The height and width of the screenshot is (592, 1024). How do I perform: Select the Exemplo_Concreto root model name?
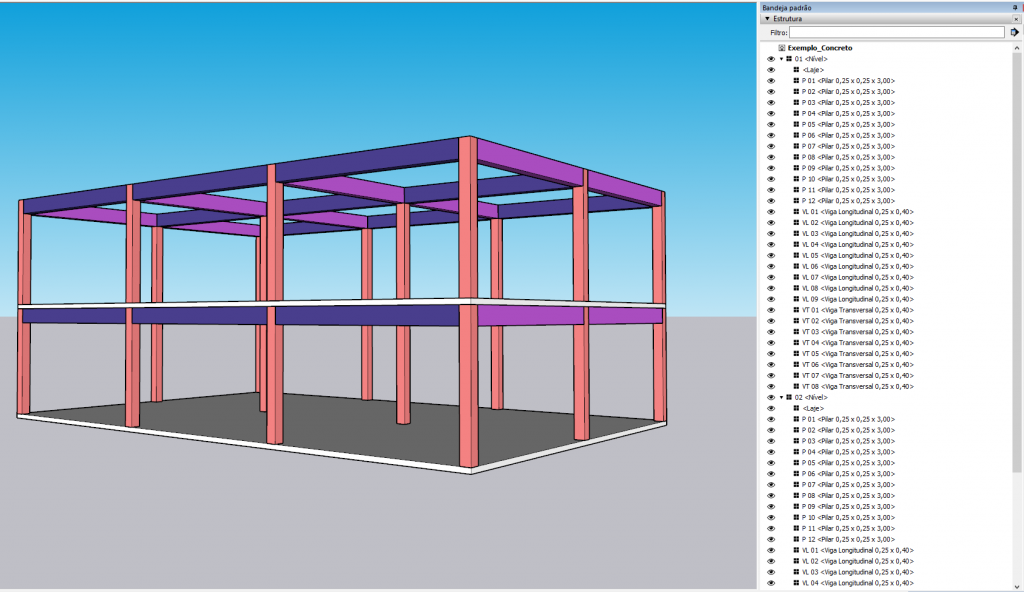pos(820,48)
